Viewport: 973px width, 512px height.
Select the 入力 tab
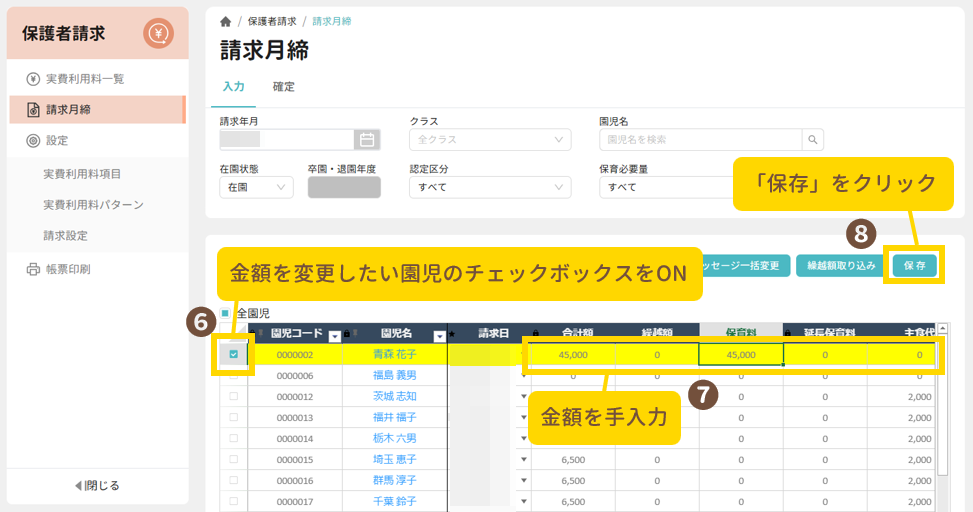233,87
